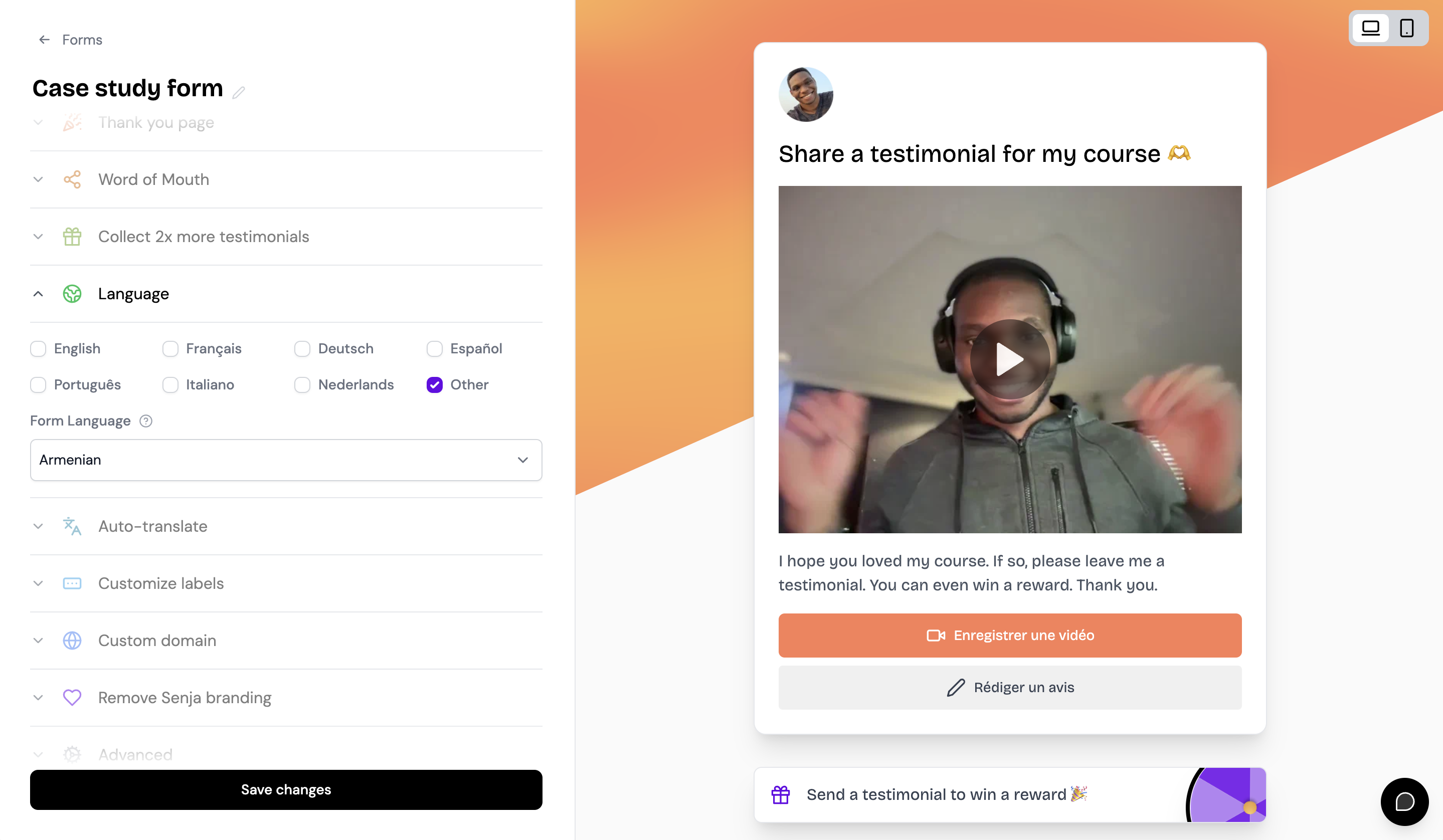Collapse the Language section chevron

point(39,294)
